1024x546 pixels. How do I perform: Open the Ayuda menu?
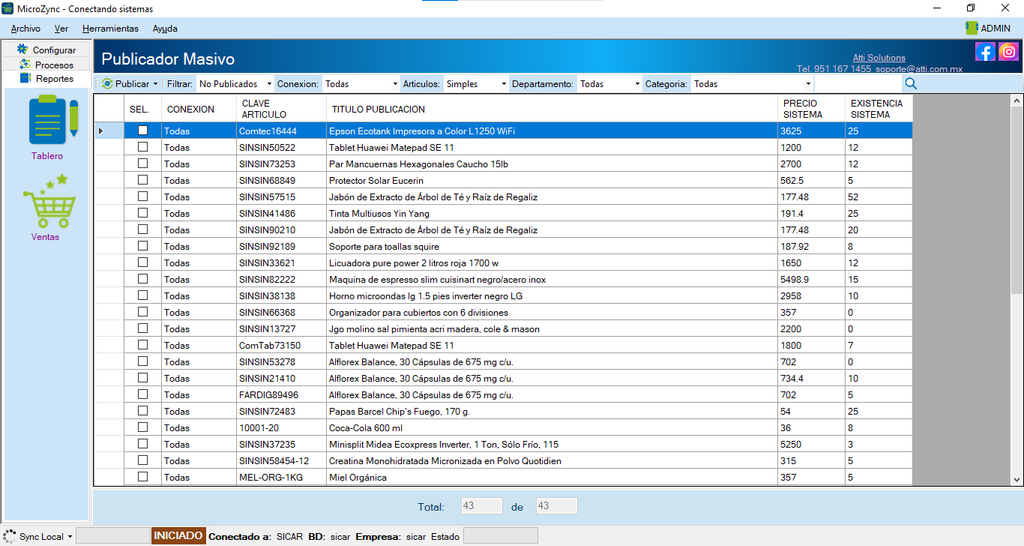pos(165,29)
